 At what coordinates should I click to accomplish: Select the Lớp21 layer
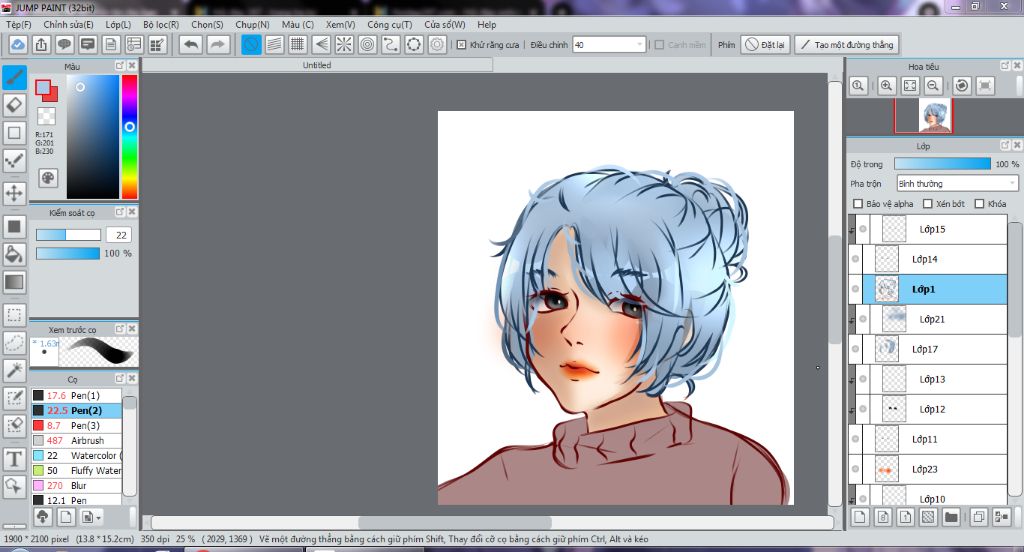coord(935,319)
